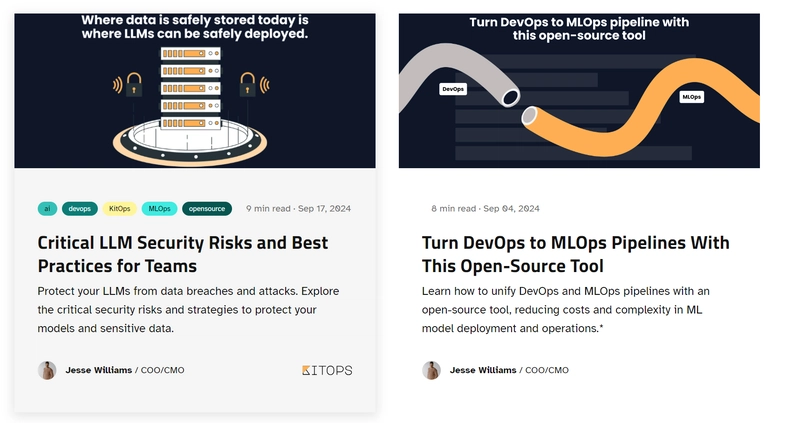The width and height of the screenshot is (800, 423).
Task: Choose the "MLOps" tag pill under the first banner
Action: pos(159,209)
